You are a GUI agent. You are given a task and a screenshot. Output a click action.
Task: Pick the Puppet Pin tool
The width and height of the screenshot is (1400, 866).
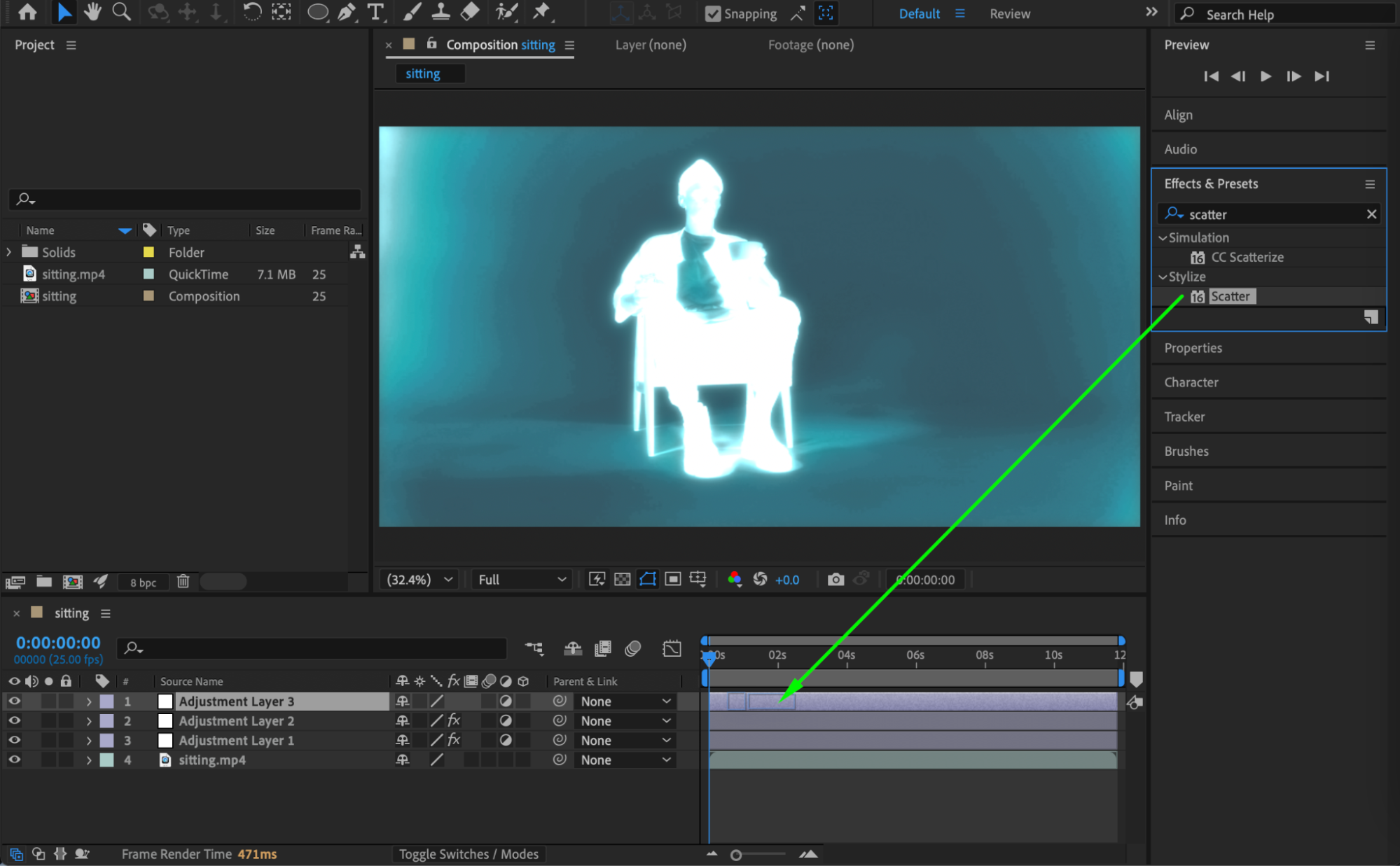[541, 12]
